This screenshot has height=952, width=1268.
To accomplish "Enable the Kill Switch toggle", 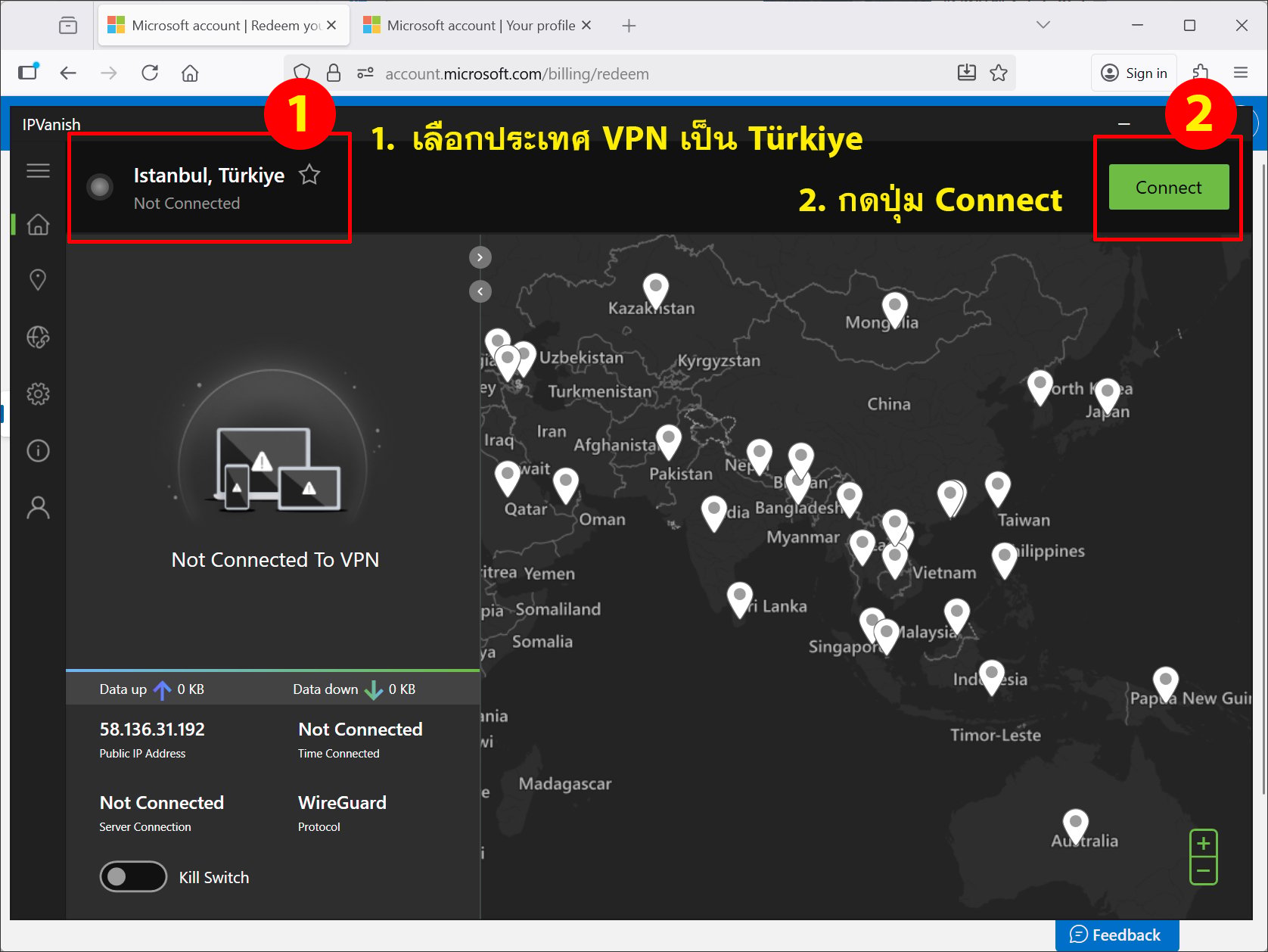I will coord(133,876).
